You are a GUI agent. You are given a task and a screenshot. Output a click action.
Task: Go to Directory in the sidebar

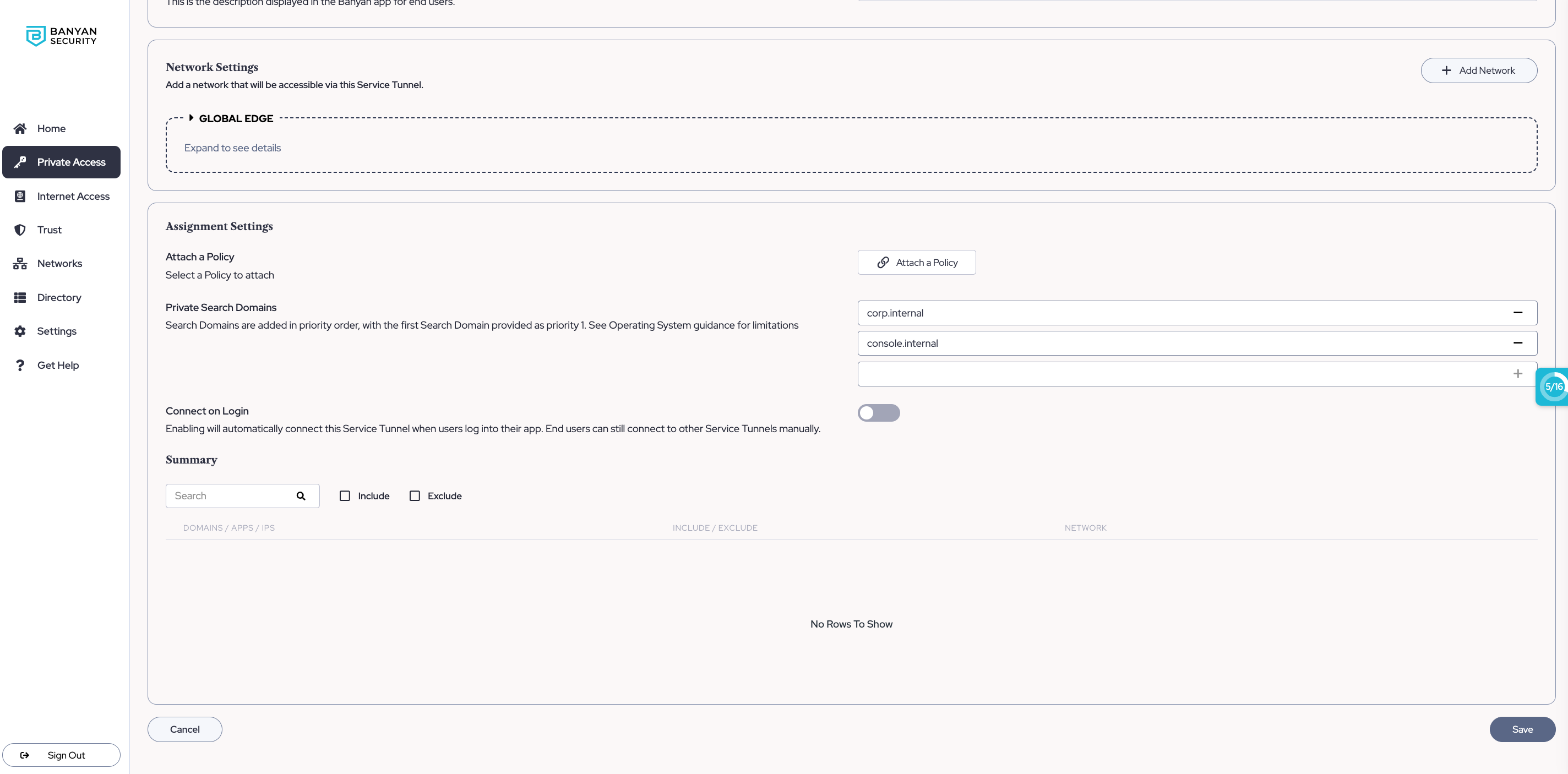(x=59, y=298)
